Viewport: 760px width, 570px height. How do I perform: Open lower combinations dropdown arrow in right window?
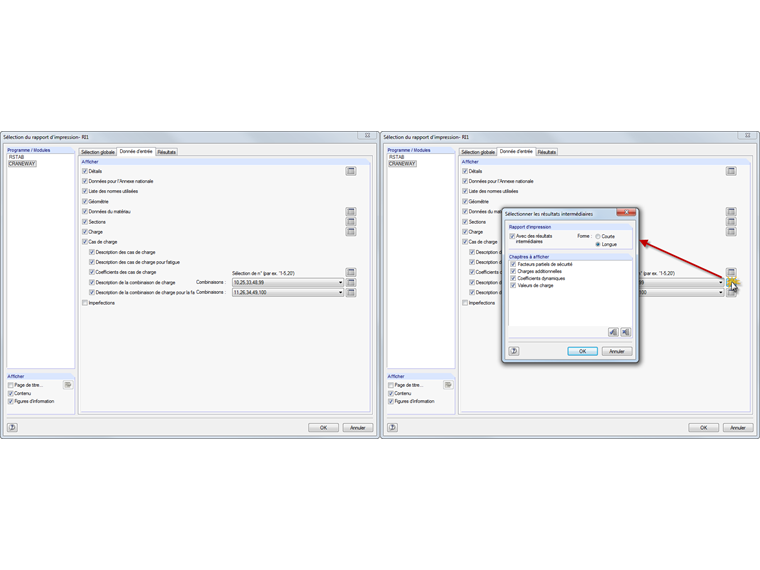click(720, 292)
